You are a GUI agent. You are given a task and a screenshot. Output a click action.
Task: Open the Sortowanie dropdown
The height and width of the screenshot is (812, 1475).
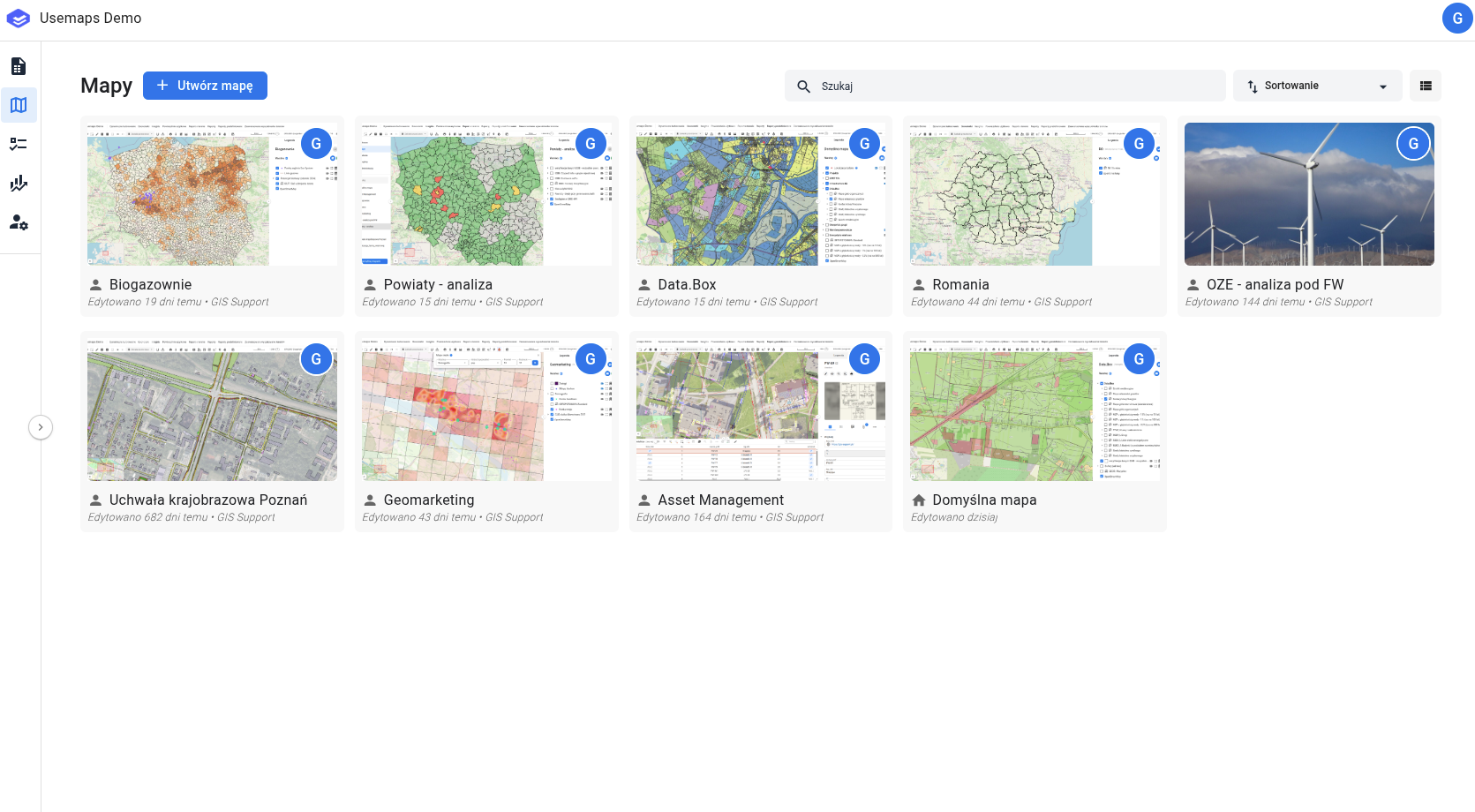point(1316,86)
